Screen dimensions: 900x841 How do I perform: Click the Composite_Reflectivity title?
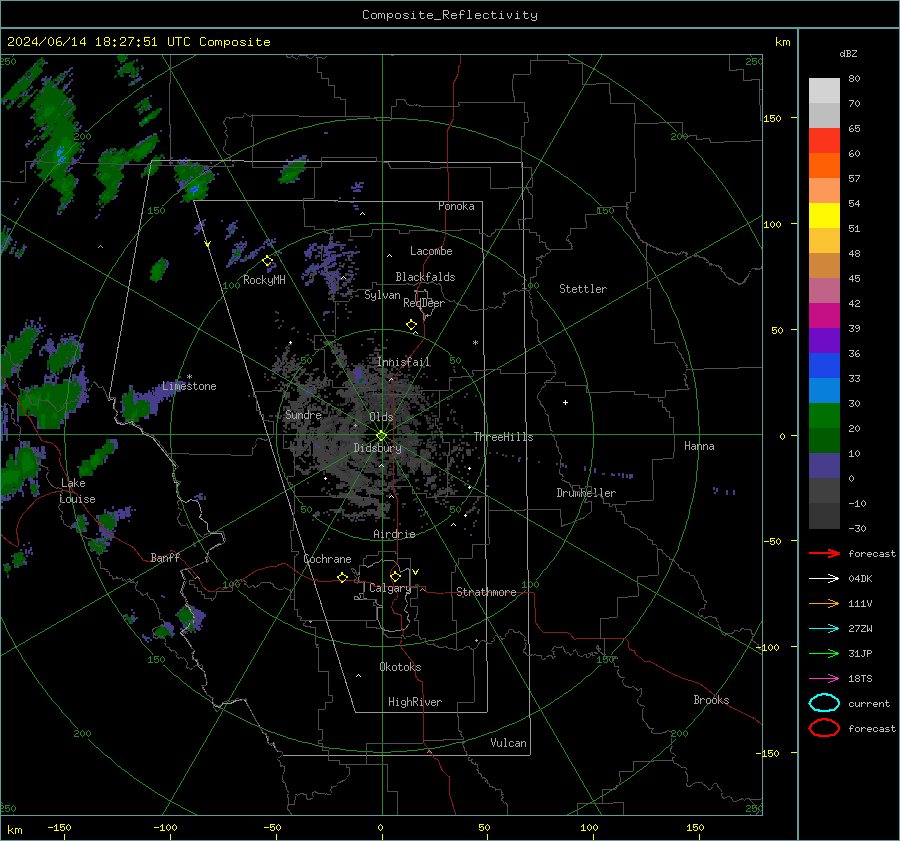450,15
